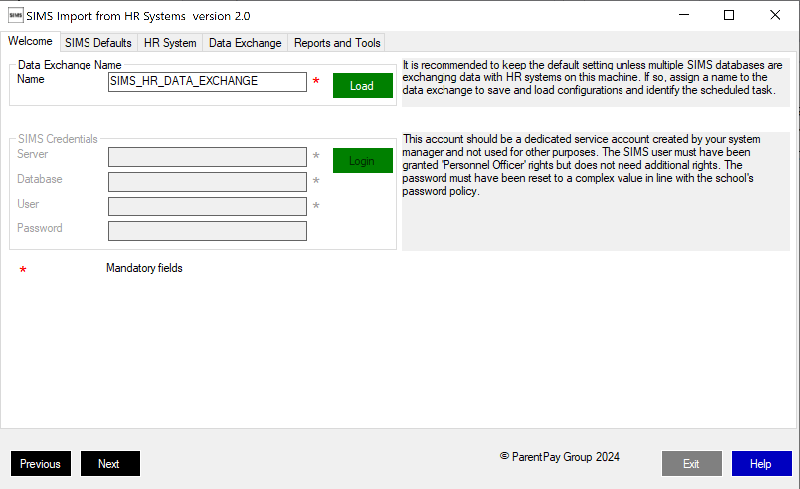
Task: Open the Reports and Tools tab
Action: (x=337, y=43)
